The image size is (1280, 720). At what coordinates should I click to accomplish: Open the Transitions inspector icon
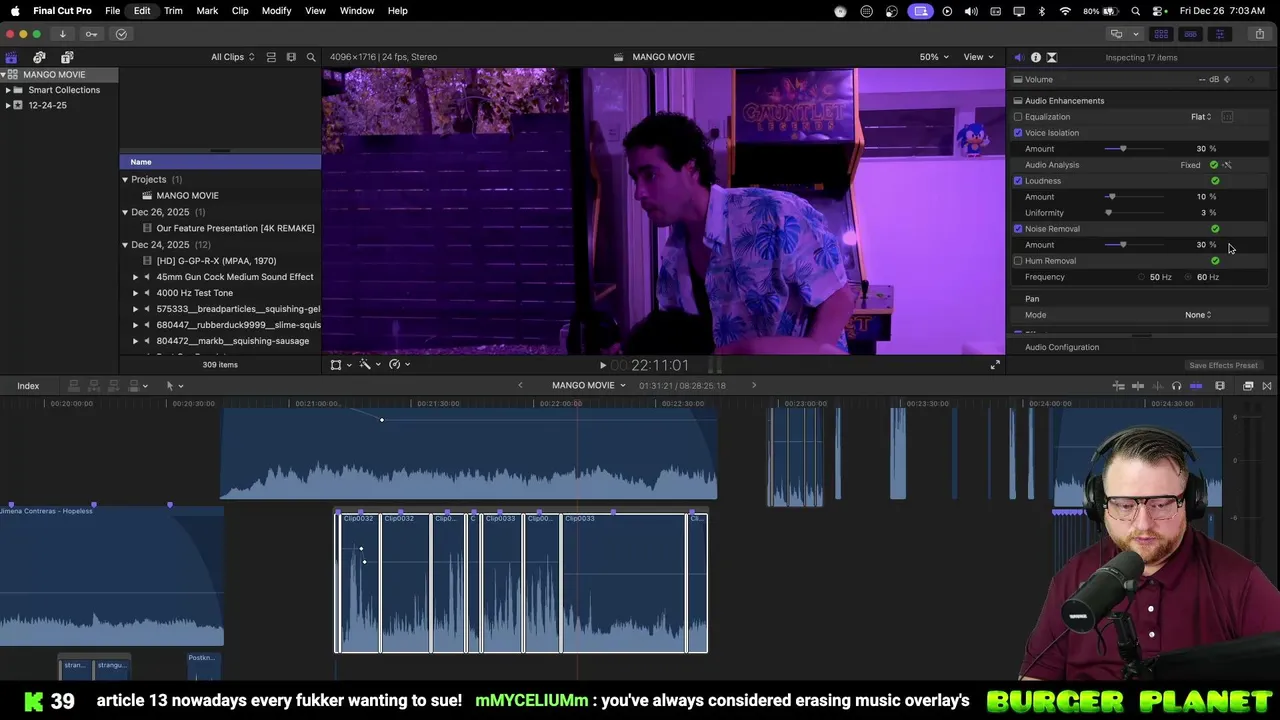1052,57
